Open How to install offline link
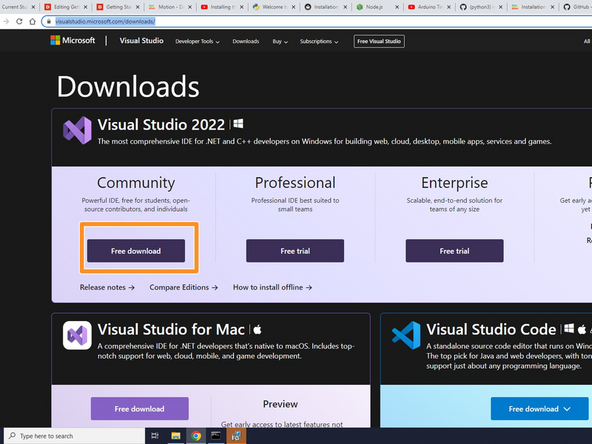This screenshot has height=444, width=592. [x=272, y=287]
